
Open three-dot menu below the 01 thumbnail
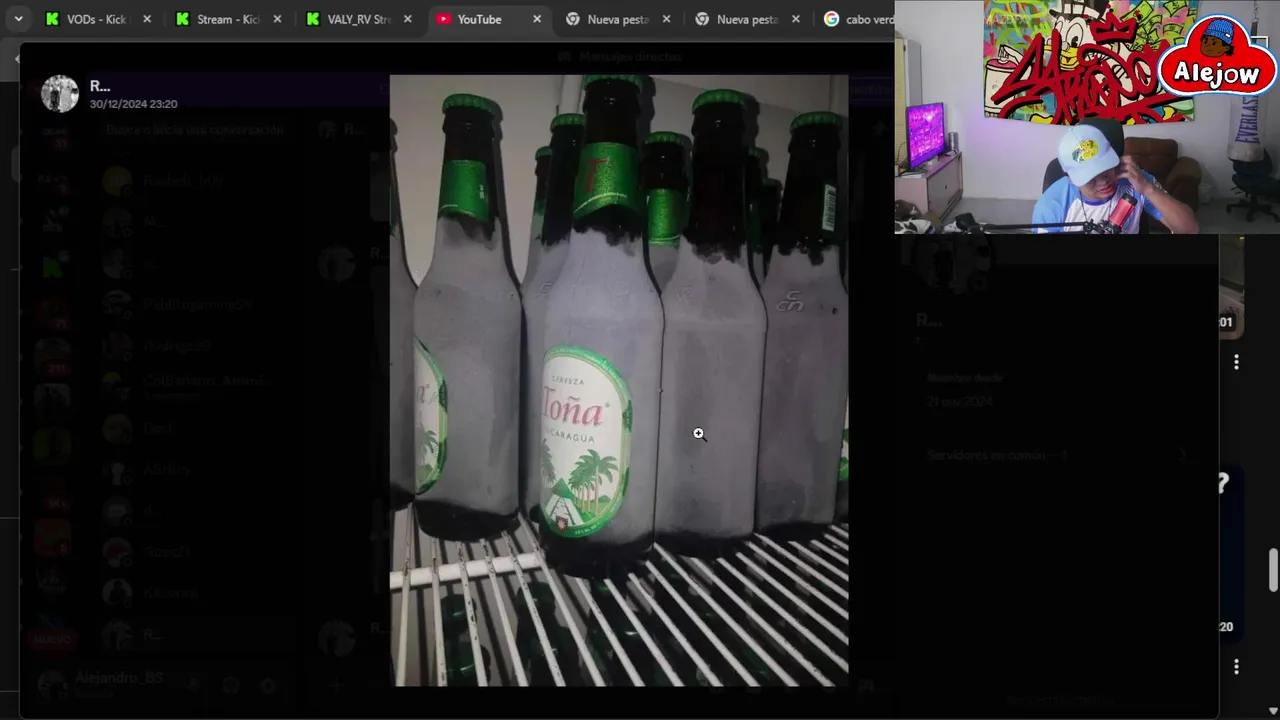point(1236,362)
